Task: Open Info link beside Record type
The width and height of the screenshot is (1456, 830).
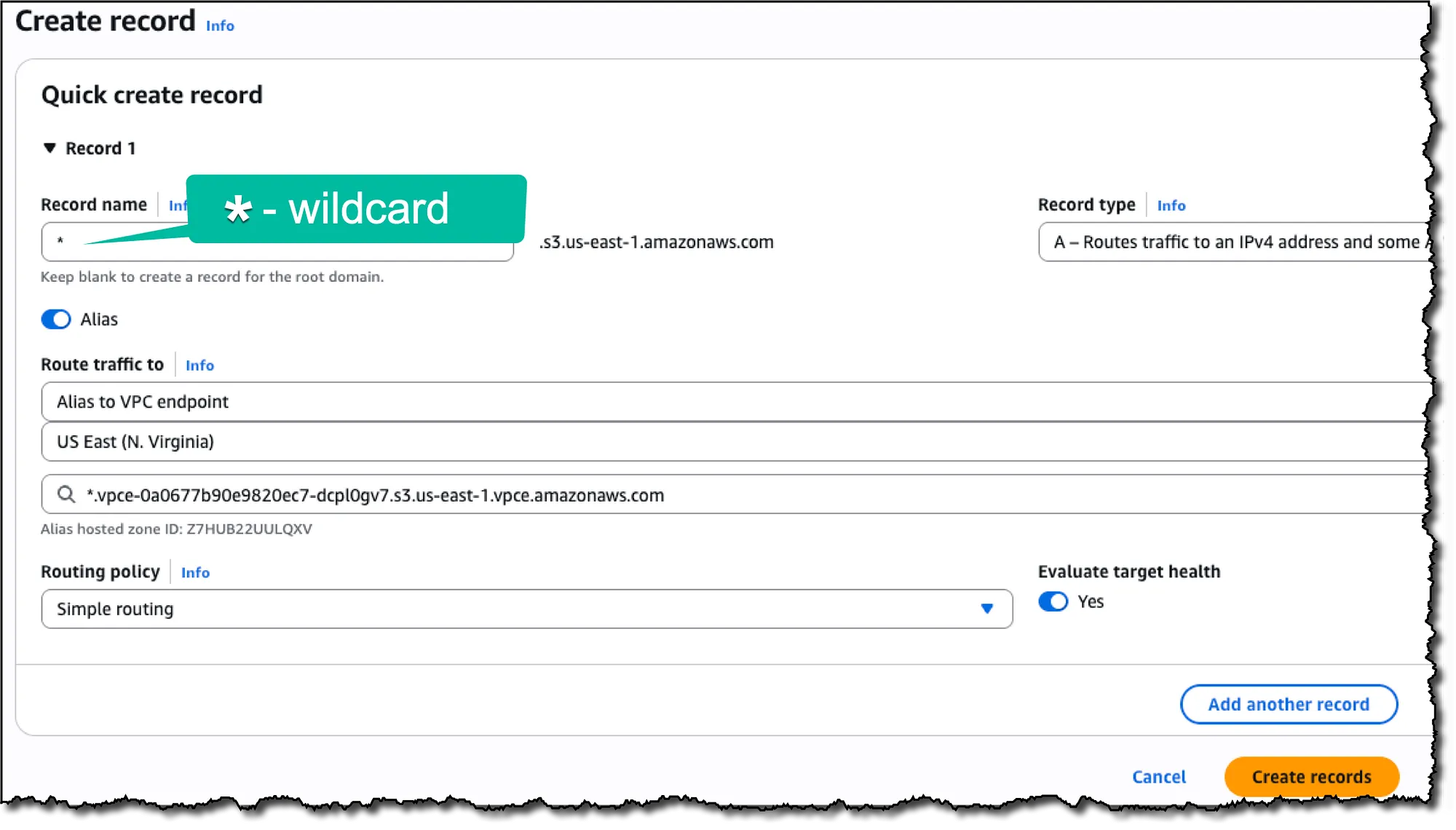Action: click(x=1171, y=206)
